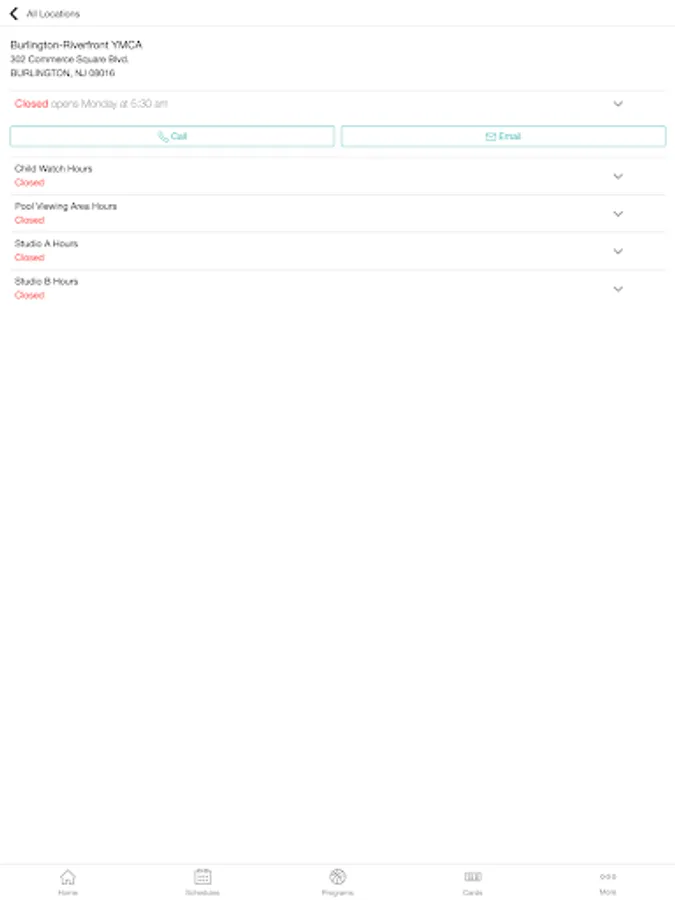Open the Home tab

(x=68, y=882)
